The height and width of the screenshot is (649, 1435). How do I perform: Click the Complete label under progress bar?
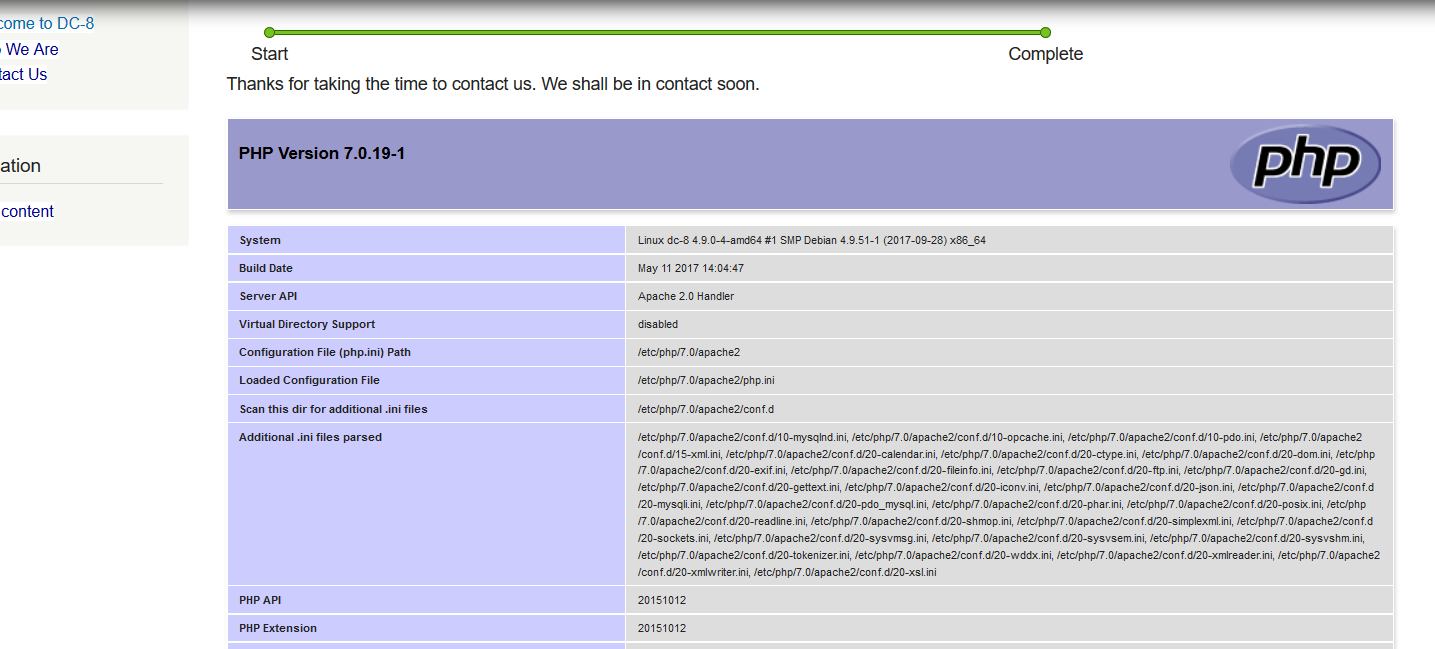point(1045,54)
